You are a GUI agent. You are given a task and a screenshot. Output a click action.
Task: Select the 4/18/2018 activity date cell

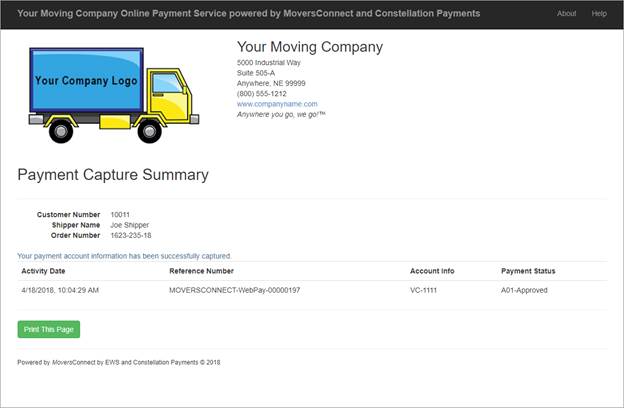pyautogui.click(x=59, y=290)
